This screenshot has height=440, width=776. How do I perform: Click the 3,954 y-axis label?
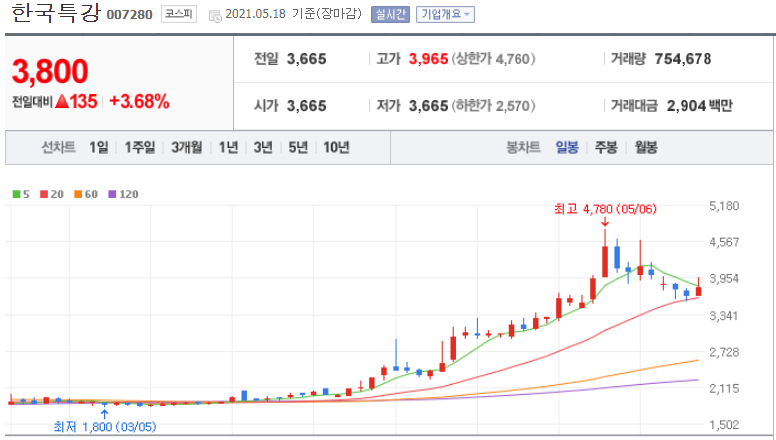724,278
